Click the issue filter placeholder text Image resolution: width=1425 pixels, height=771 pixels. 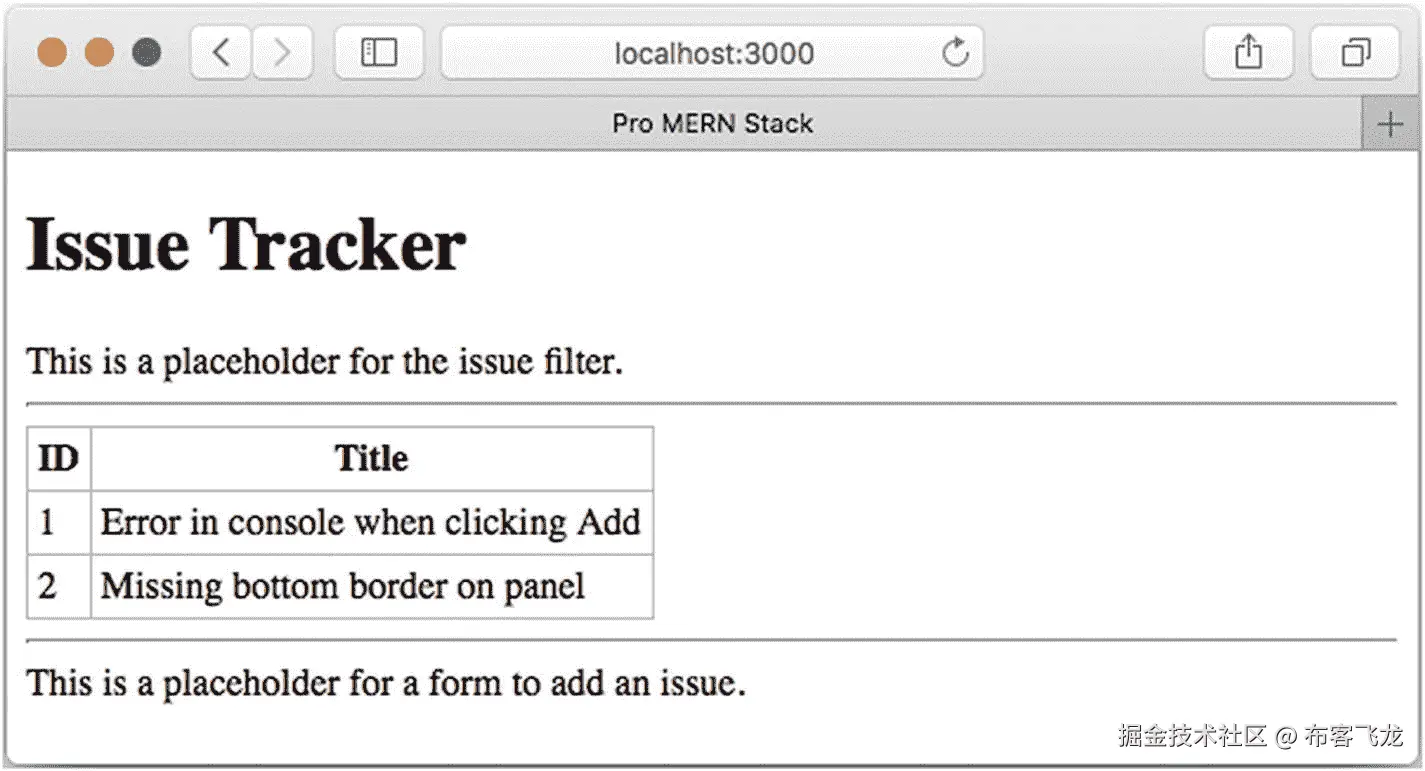click(325, 361)
